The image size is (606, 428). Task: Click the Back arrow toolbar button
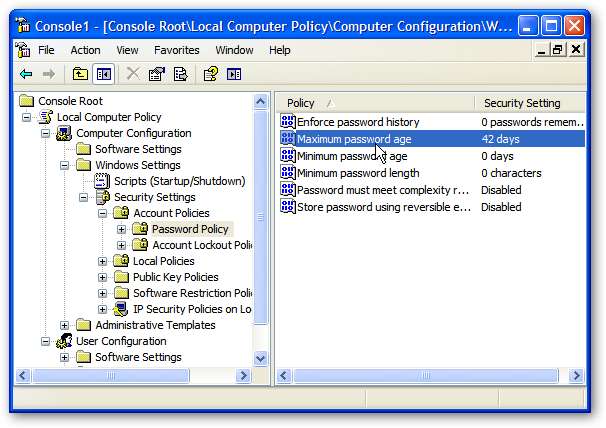(27, 73)
